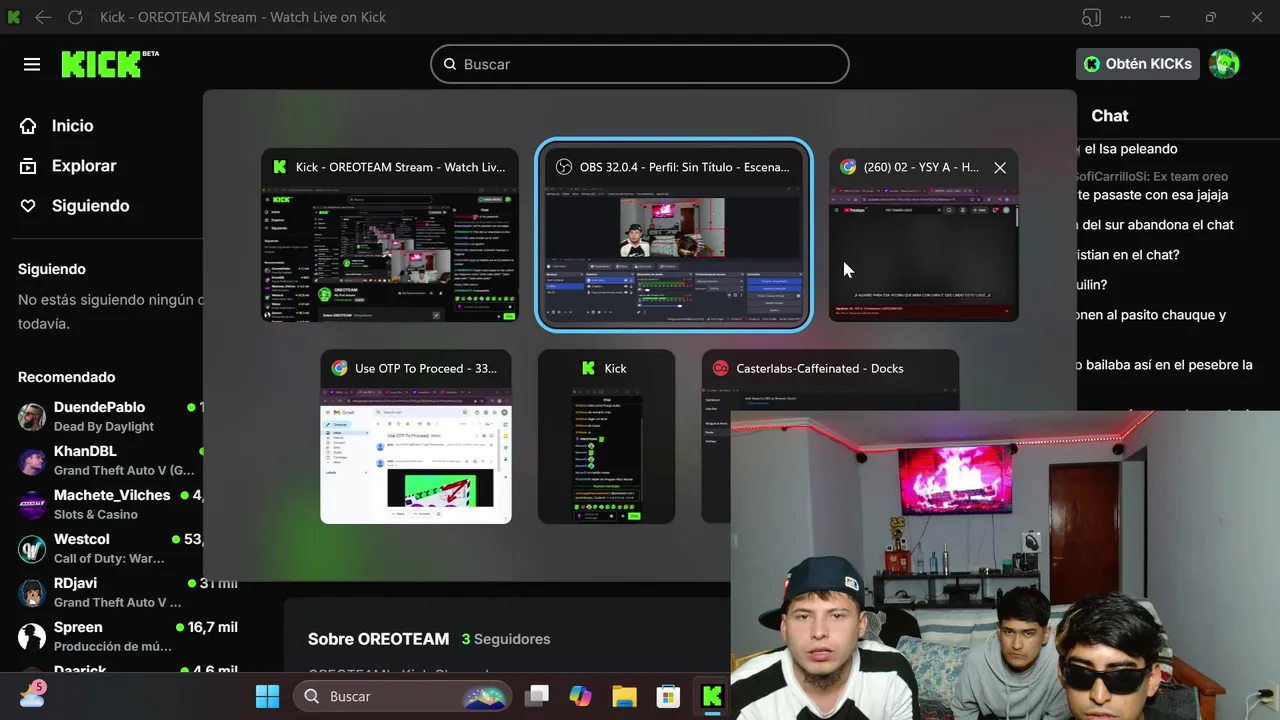
Task: Click the 'Recomendado' sidebar heading
Action: 66,377
